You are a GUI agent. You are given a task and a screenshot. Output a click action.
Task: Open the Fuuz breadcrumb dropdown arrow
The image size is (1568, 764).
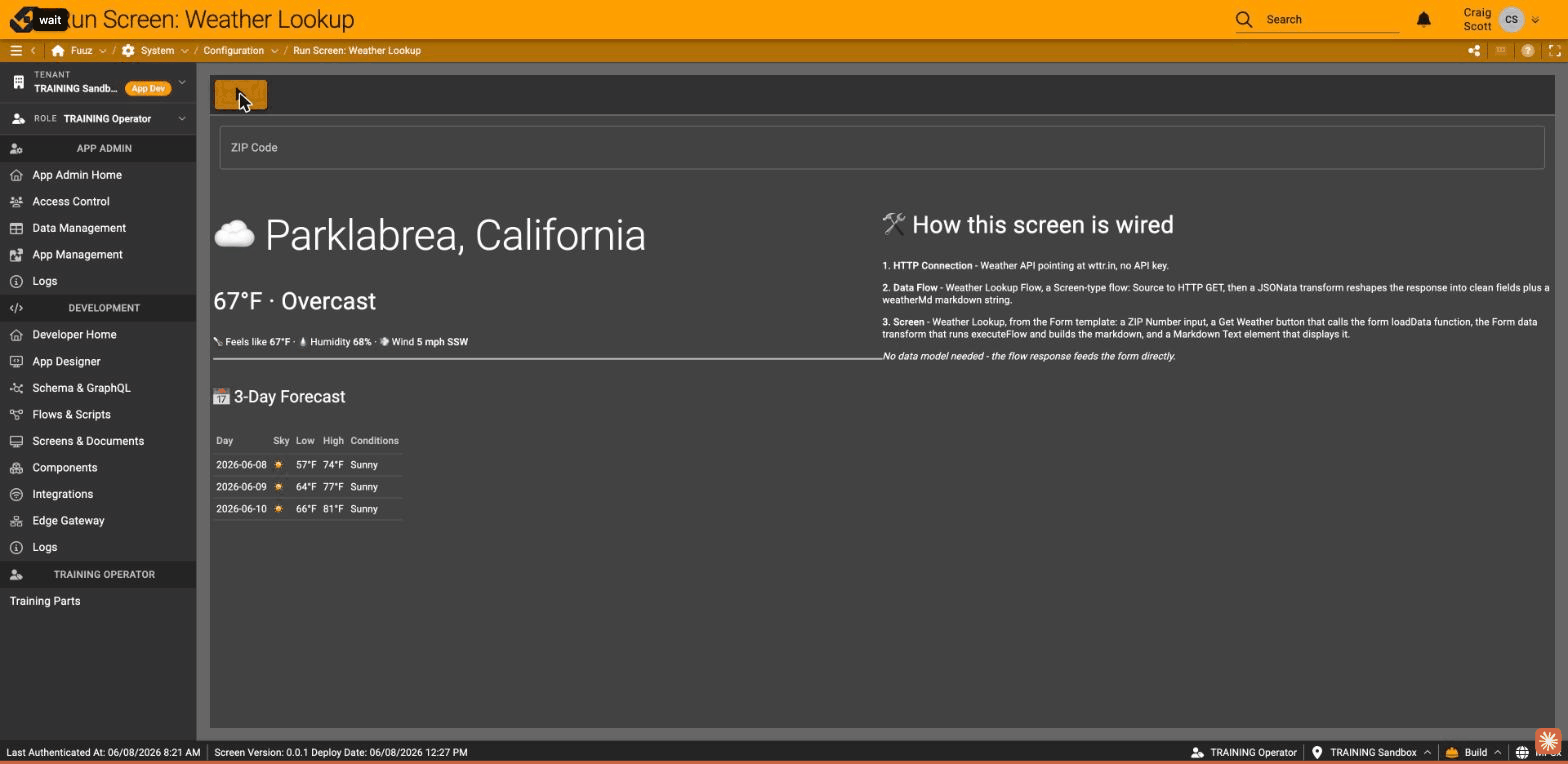coord(102,51)
